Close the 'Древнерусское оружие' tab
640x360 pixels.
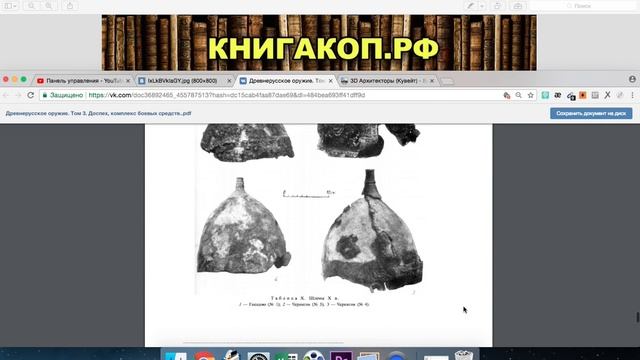[330, 81]
